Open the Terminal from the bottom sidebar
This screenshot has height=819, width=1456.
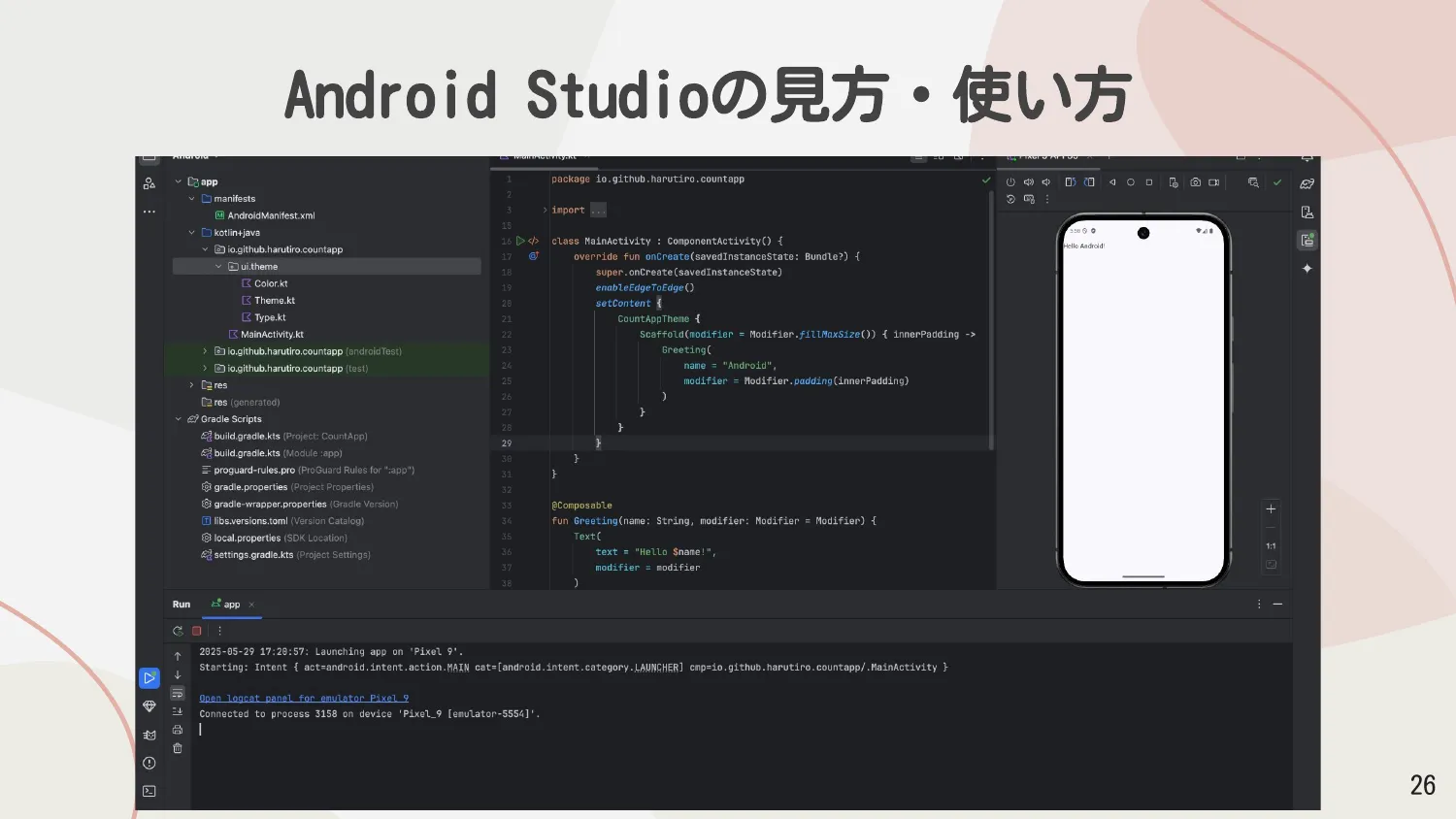click(x=149, y=791)
